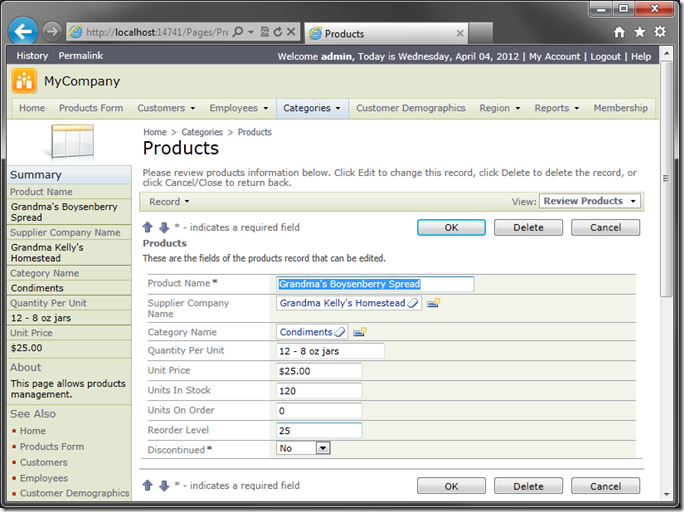The image size is (684, 512).
Task: Click the Quantity Per Unit input field
Action: pyautogui.click(x=330, y=351)
